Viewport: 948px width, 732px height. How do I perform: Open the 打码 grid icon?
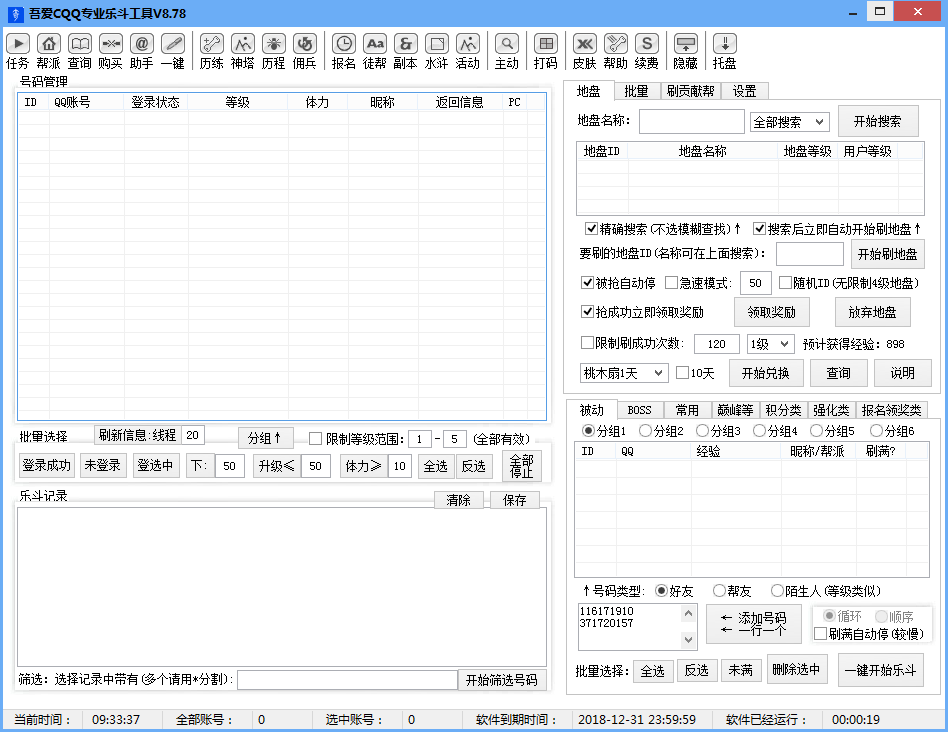click(545, 51)
